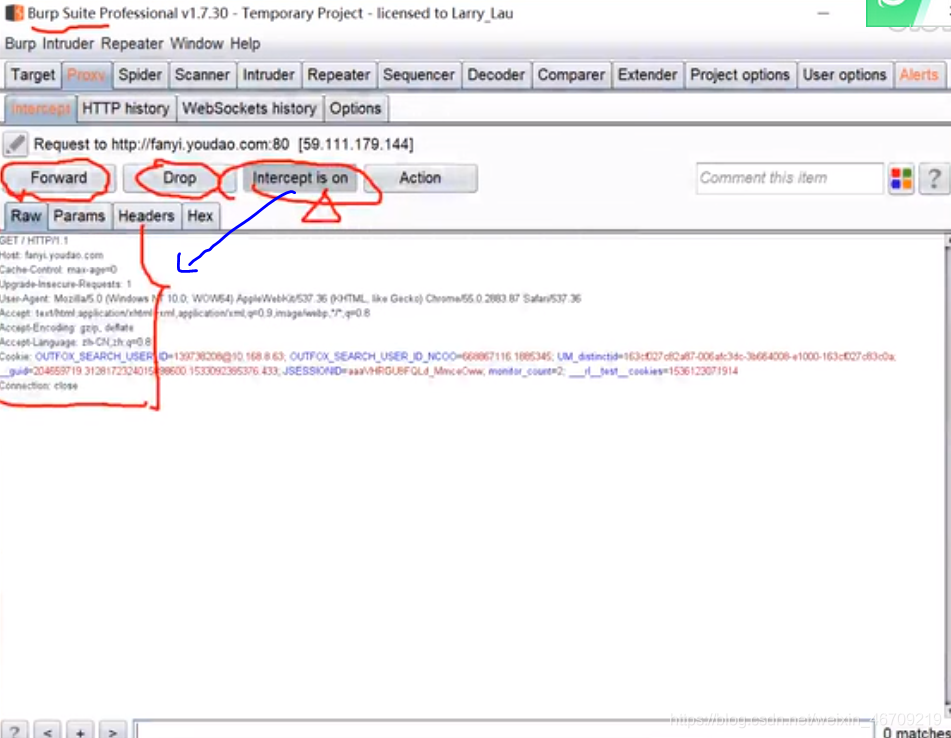Switch to the Proxy tab
Viewport: 951px width, 738px height.
86,75
